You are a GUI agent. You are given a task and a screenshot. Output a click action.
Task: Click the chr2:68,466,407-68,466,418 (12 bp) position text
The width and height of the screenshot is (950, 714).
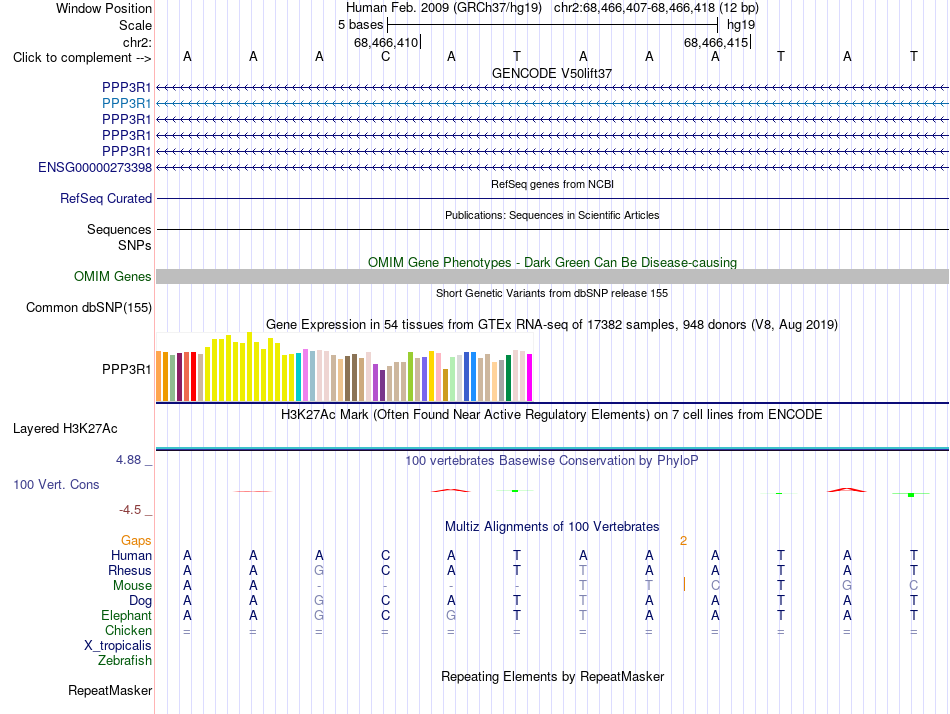click(656, 8)
